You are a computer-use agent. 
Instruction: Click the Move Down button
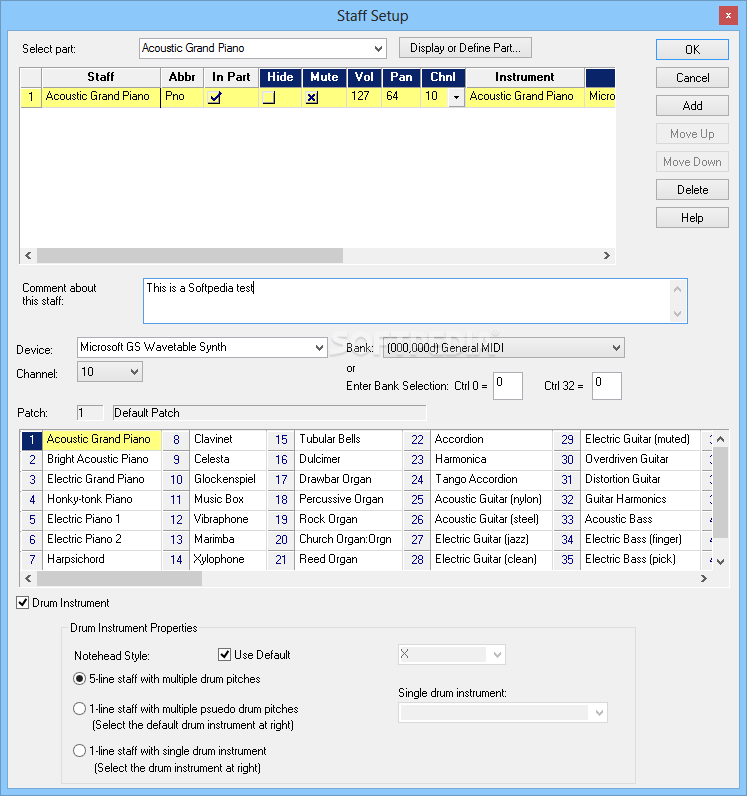pos(692,162)
